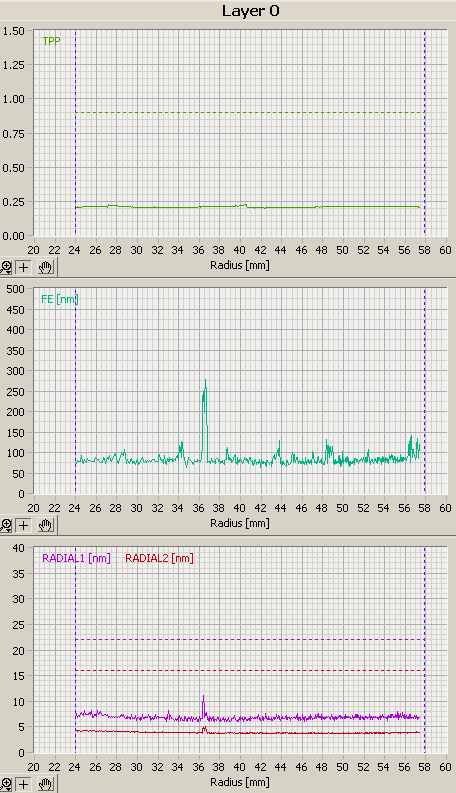Select the zoom magnifier under the FE chart
The width and height of the screenshot is (456, 793).
pyautogui.click(x=7, y=525)
